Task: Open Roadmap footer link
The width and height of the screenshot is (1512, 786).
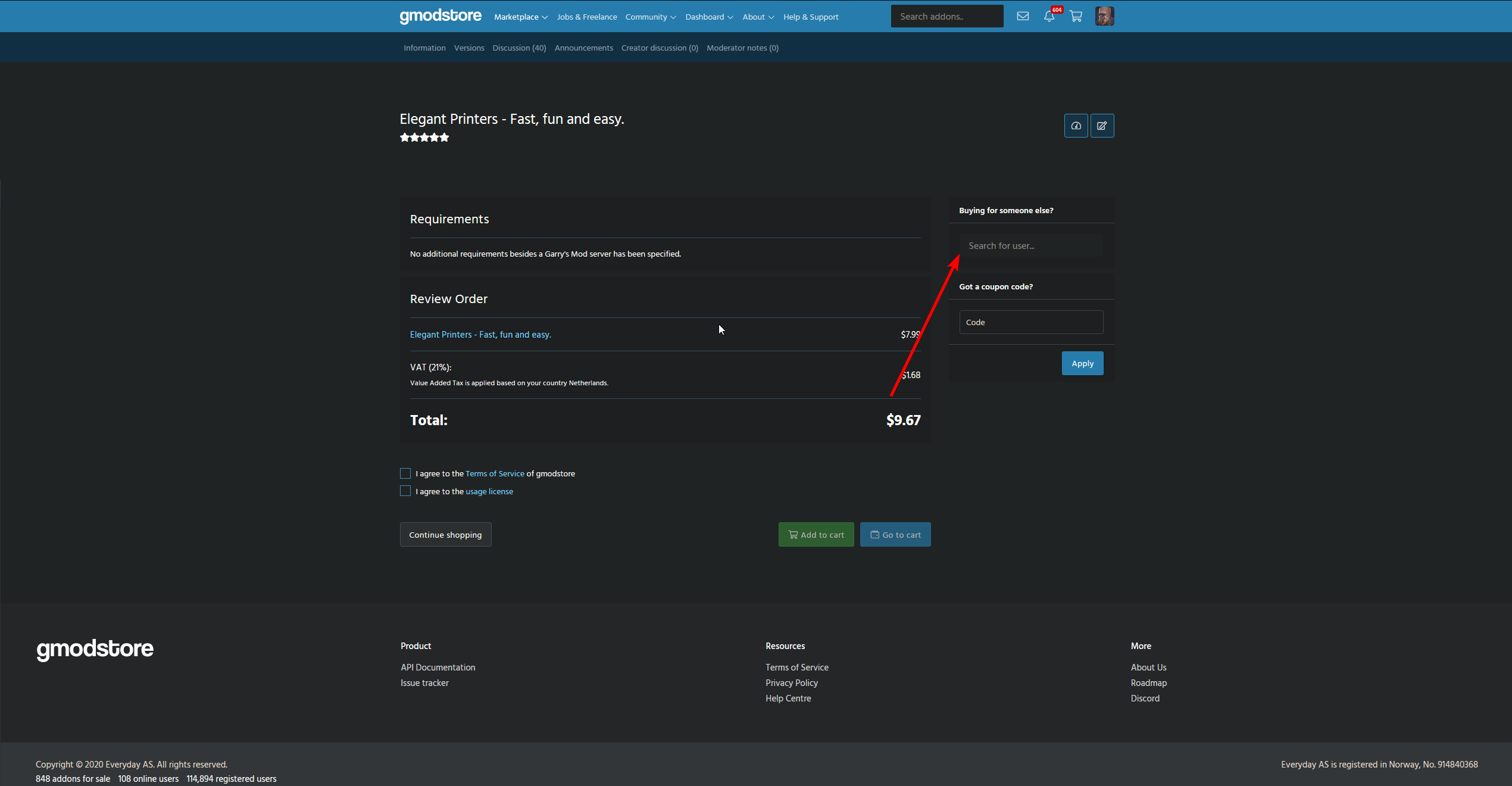Action: click(x=1148, y=683)
